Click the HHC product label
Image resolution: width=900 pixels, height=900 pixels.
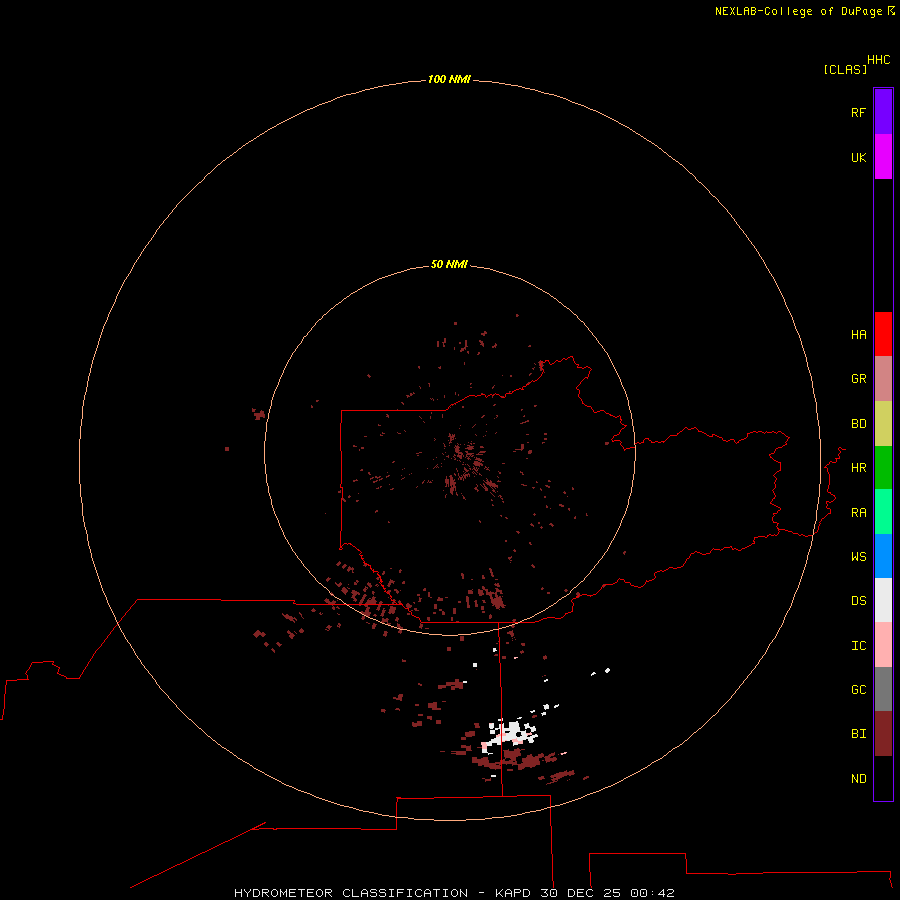878,60
